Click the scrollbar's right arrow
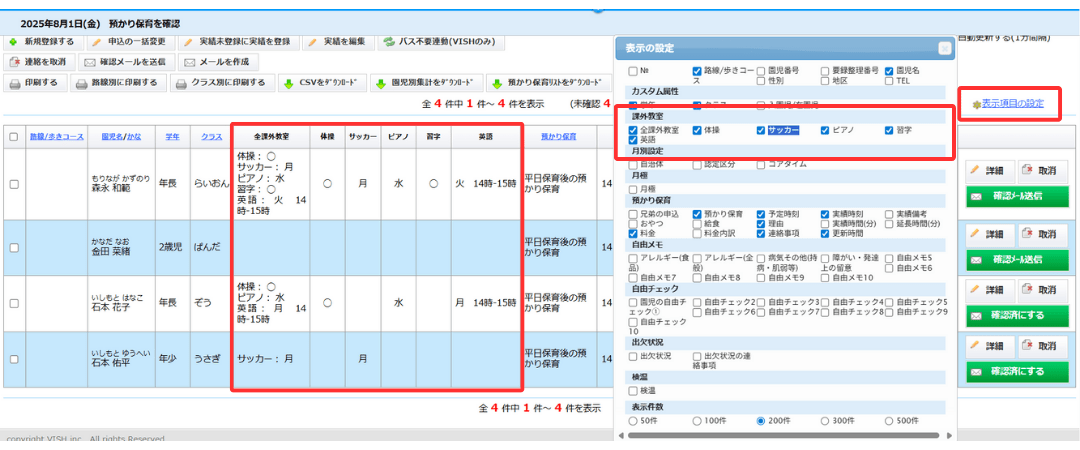The height and width of the screenshot is (450, 1080). tap(949, 436)
